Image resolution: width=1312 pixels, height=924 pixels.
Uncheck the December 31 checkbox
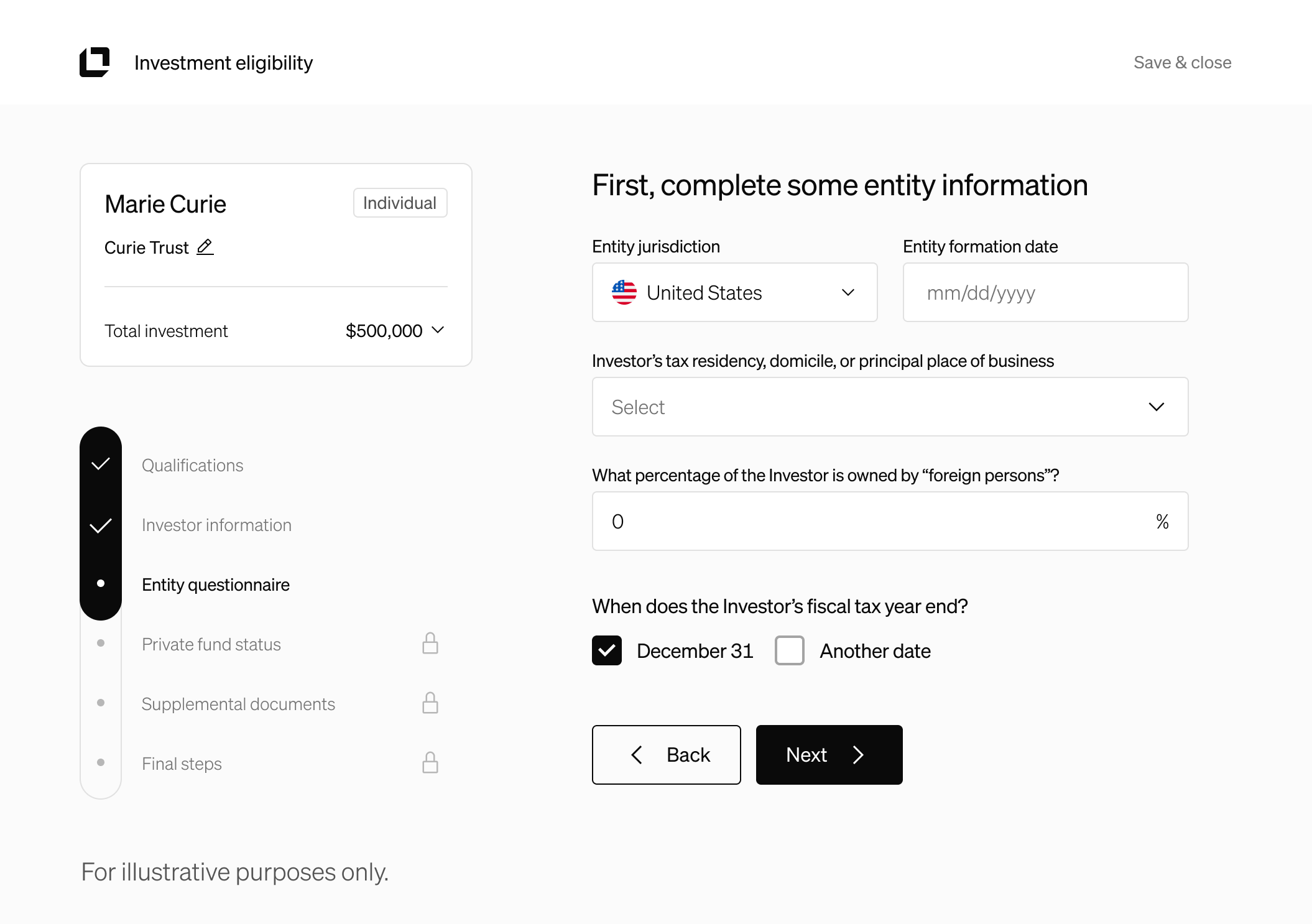coord(606,650)
